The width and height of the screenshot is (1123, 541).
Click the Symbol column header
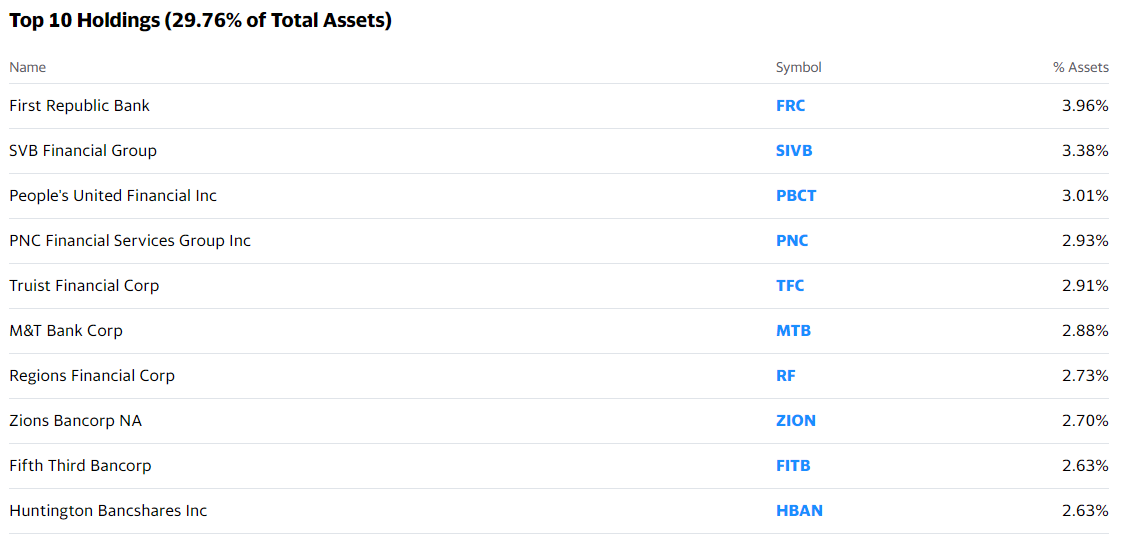pyautogui.click(x=799, y=67)
